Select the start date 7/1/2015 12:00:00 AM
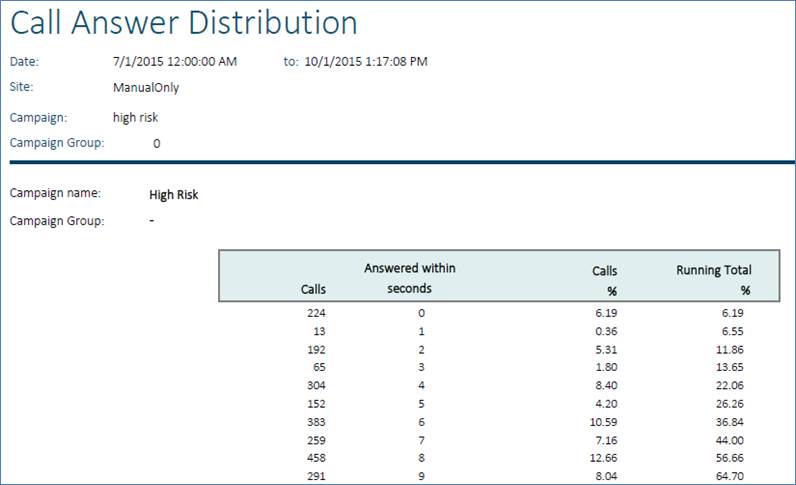 click(175, 62)
